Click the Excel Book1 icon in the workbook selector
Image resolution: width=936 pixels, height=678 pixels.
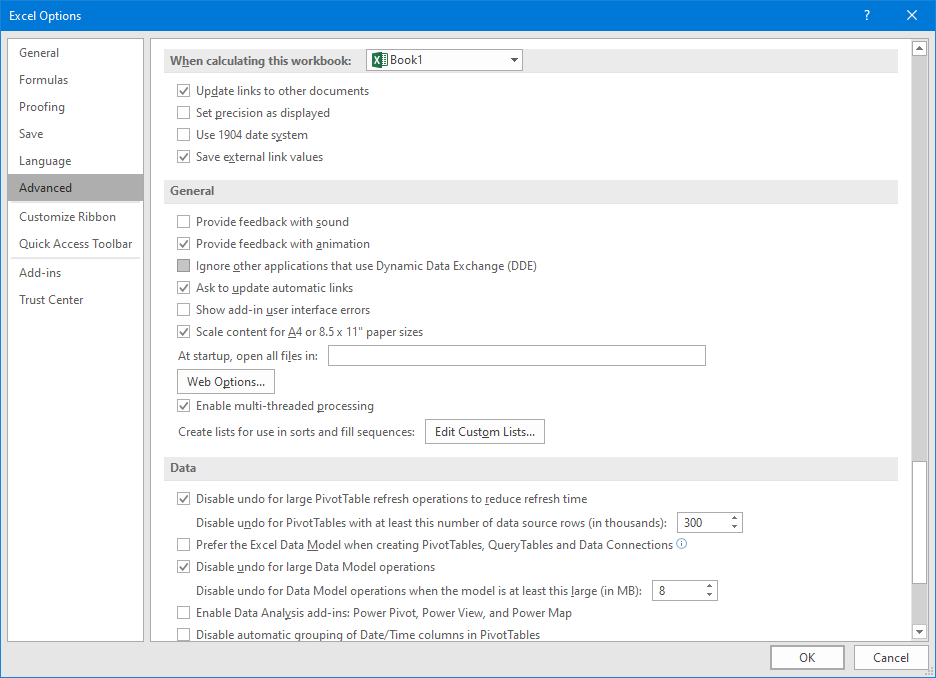[380, 60]
